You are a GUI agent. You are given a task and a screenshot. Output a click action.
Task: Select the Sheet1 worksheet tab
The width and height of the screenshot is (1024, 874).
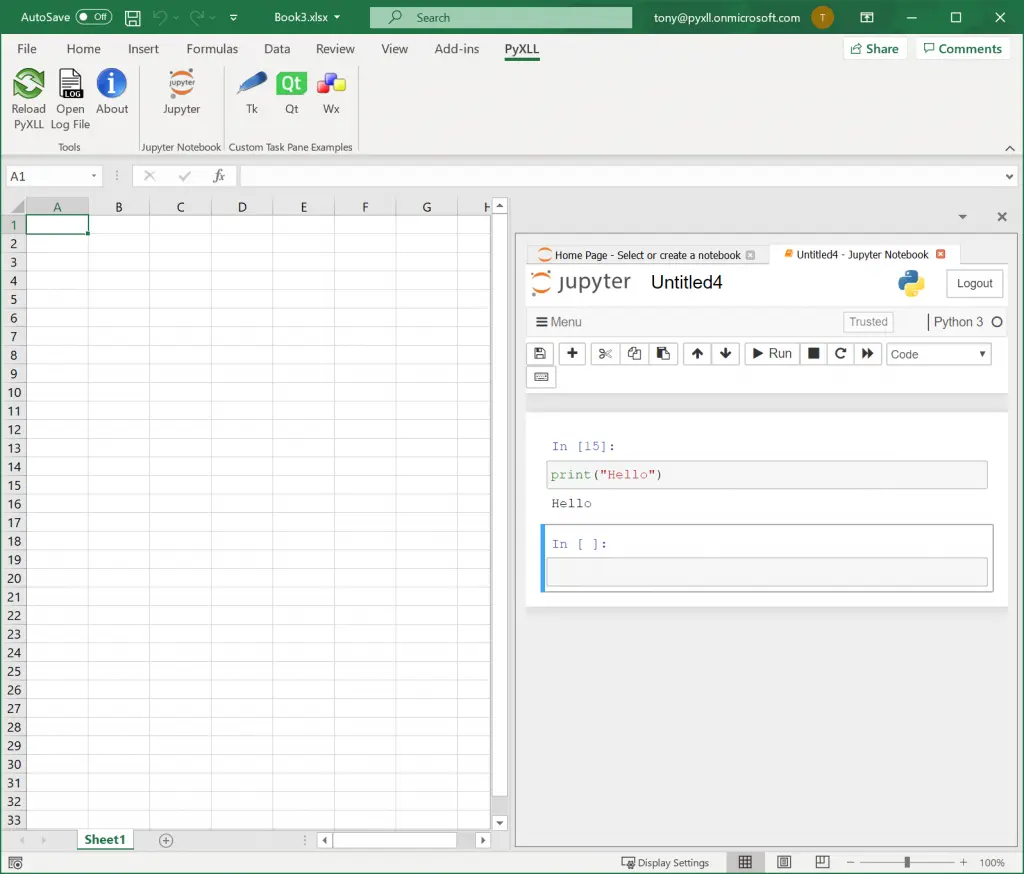104,840
